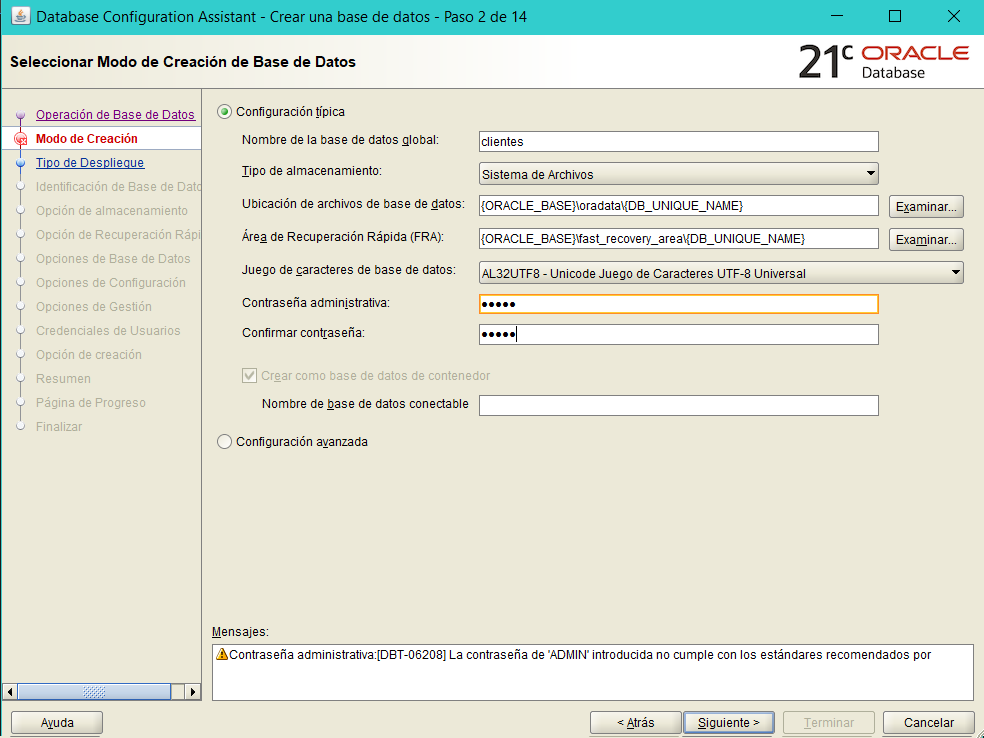
Task: Click the disabled Identificación de Base de Datos step
Action: pyautogui.click(x=118, y=187)
